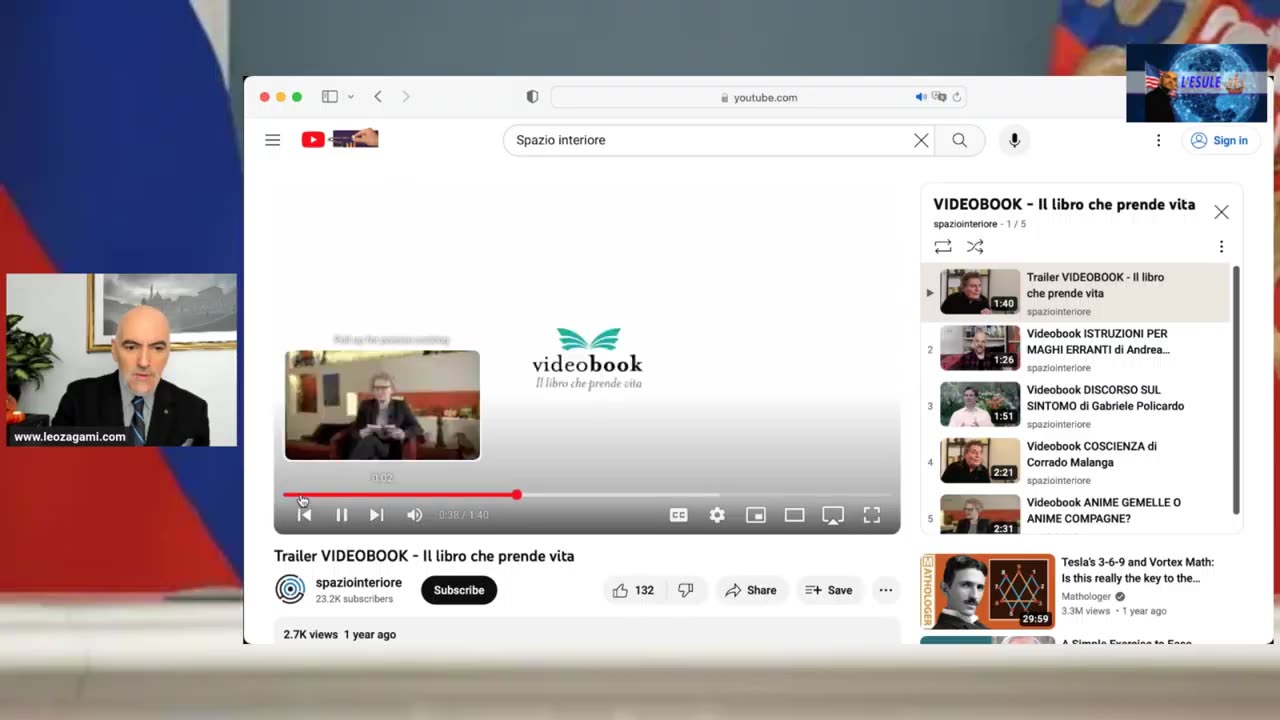The width and height of the screenshot is (1280, 720).
Task: Click the Save button
Action: coord(829,590)
